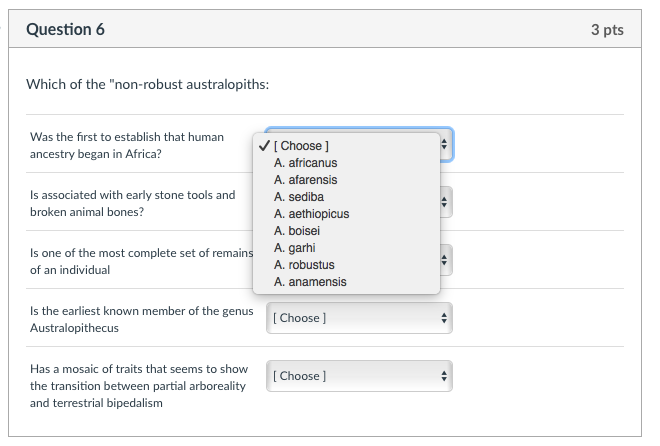Image resolution: width=660 pixels, height=446 pixels.
Task: Click the early stone tools prompt text
Action: 132,203
